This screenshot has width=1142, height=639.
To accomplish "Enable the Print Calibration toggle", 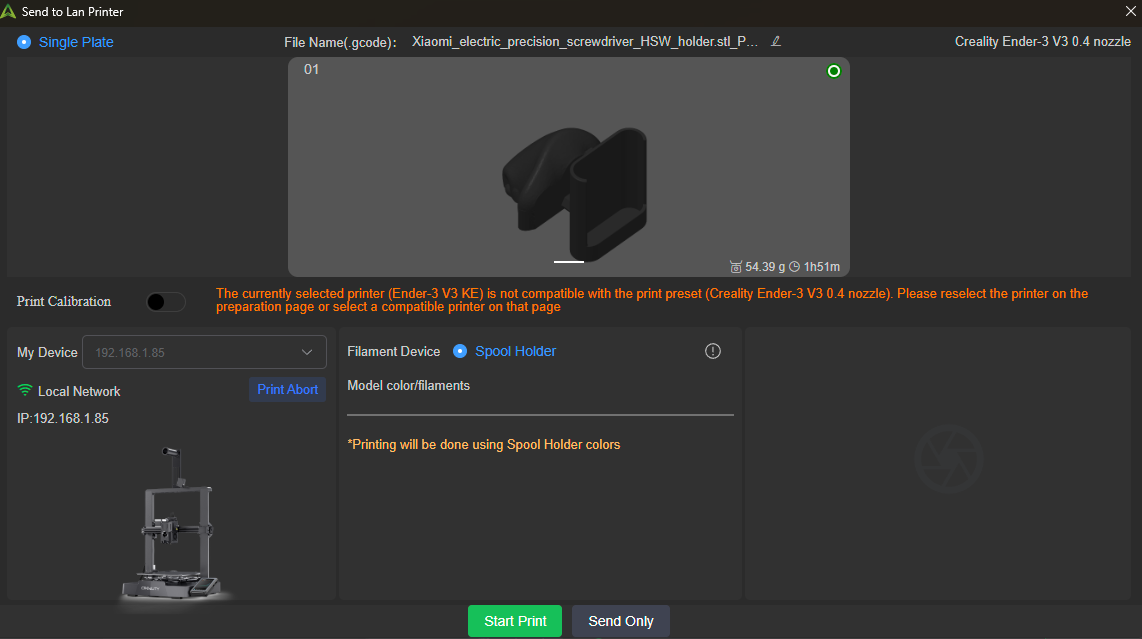I will pos(165,302).
